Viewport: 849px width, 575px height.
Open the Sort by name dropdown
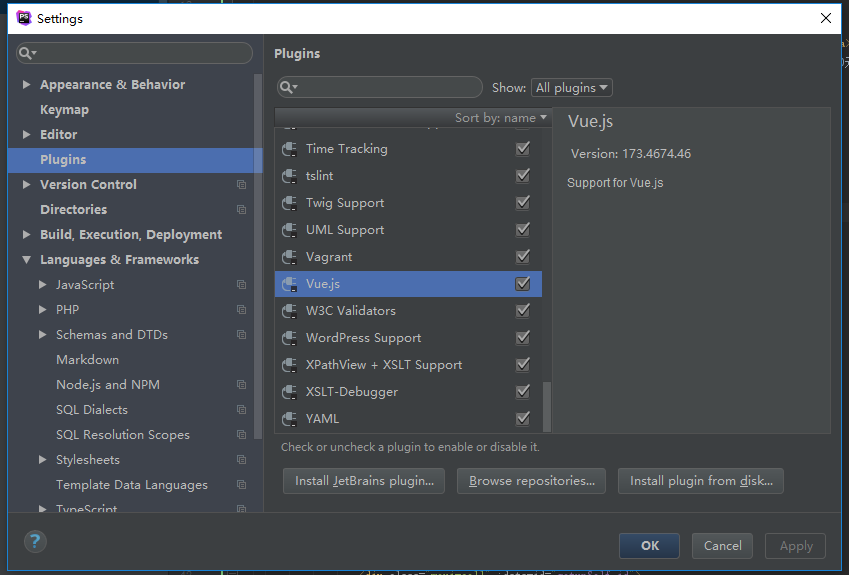(500, 117)
